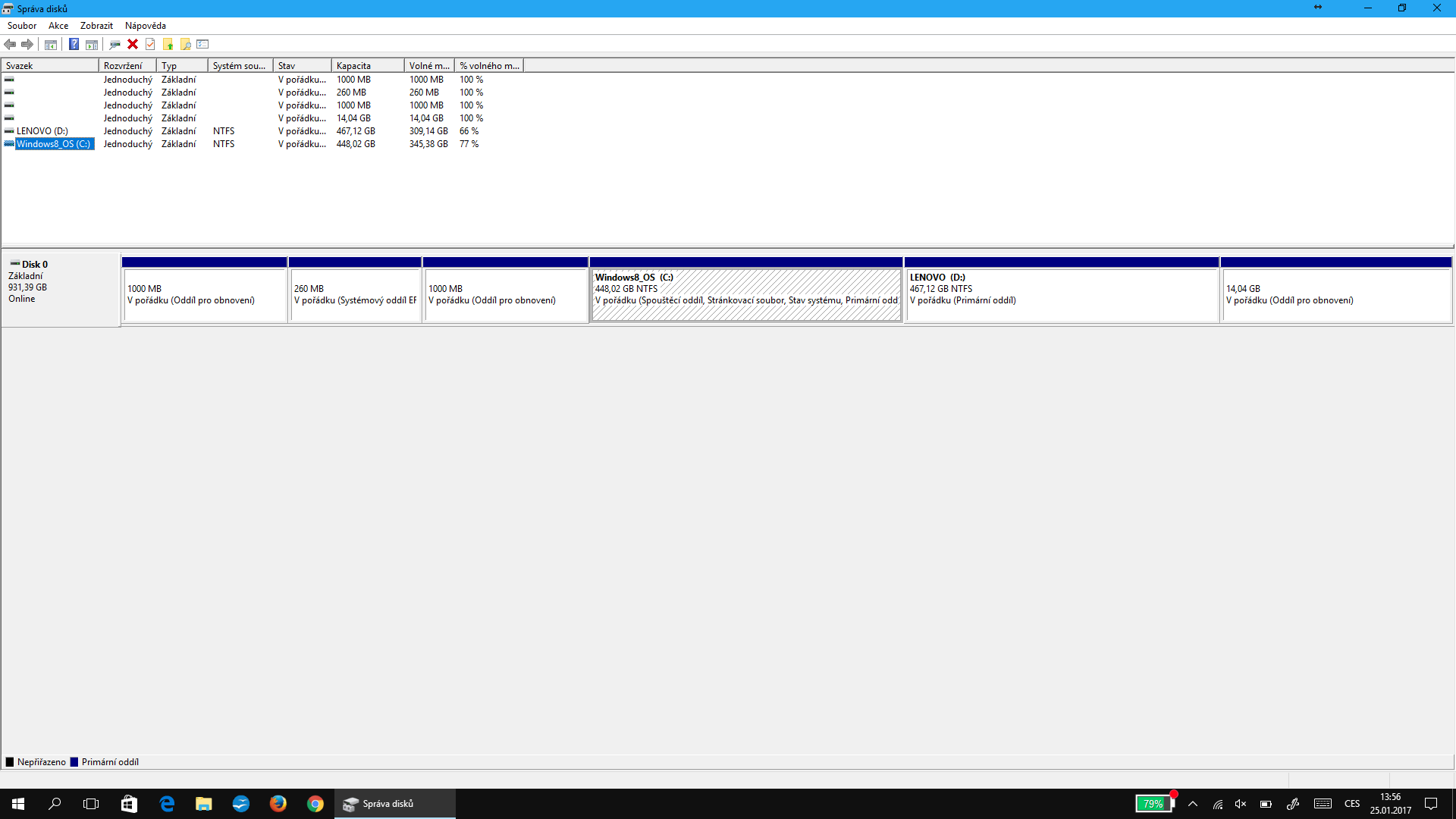
Task: Click the Back arrow in toolbar
Action: point(10,44)
